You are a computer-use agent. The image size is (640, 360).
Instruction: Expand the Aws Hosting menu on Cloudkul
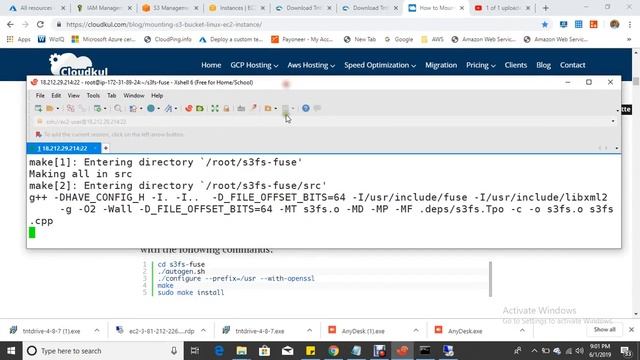coord(311,65)
